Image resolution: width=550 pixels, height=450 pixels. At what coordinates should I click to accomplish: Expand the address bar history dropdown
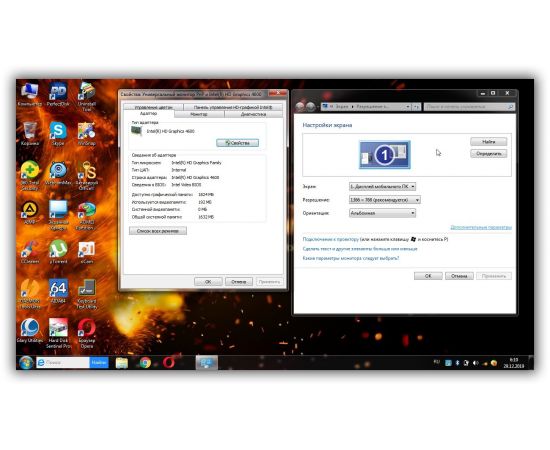coord(408,106)
